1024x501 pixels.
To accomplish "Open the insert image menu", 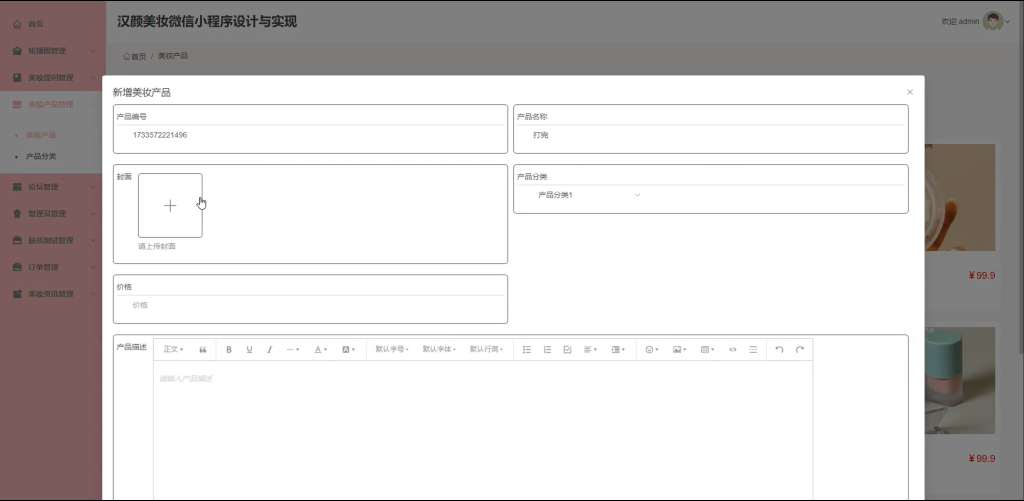I will click(680, 349).
